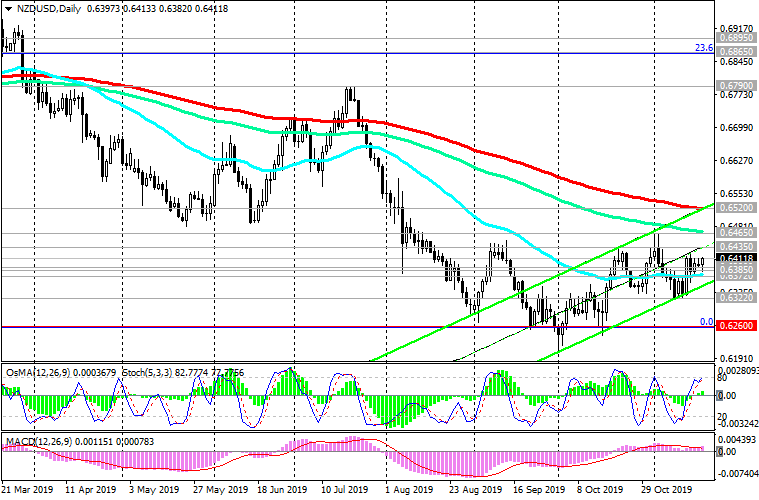Viewport: 759px width, 500px height.
Task: Click the 0.69170 price scale value
Action: point(734,29)
